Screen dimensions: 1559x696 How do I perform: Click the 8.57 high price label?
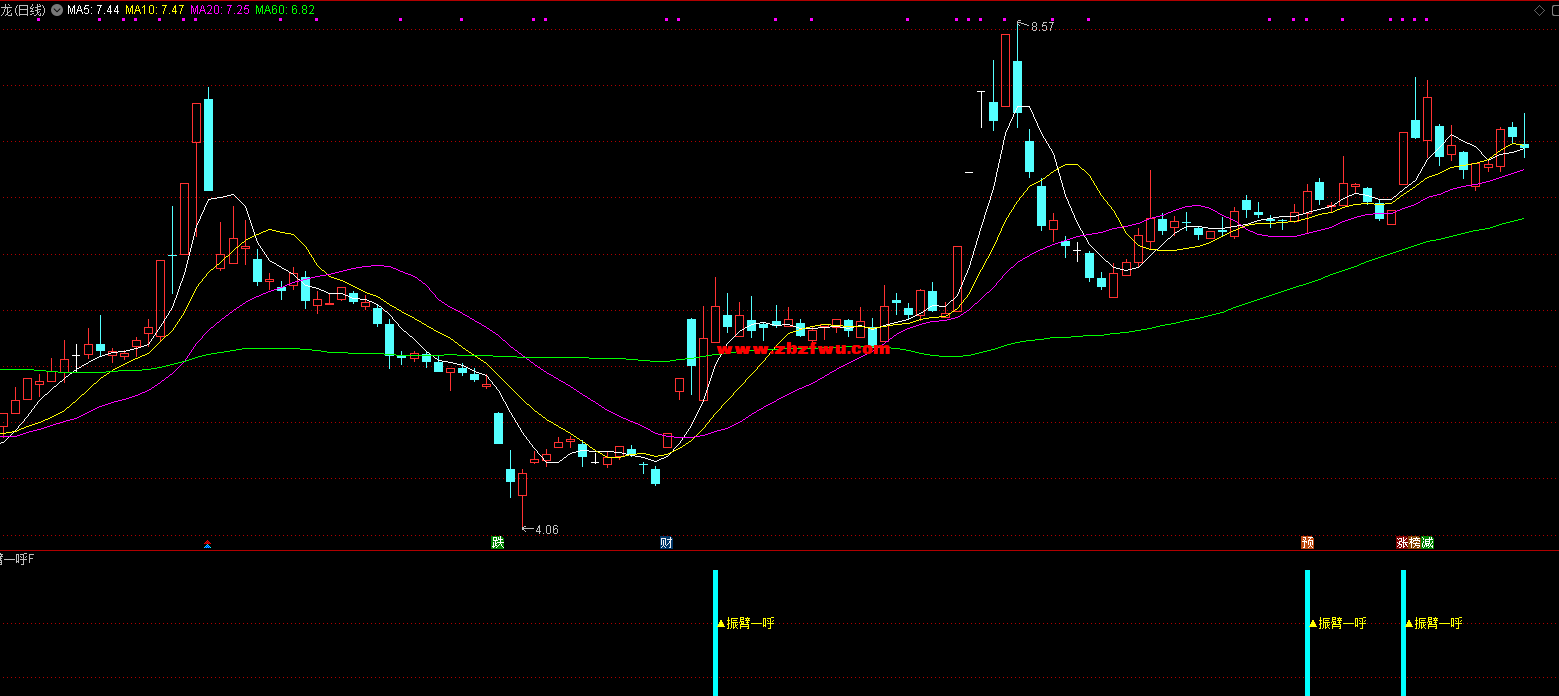[1042, 27]
